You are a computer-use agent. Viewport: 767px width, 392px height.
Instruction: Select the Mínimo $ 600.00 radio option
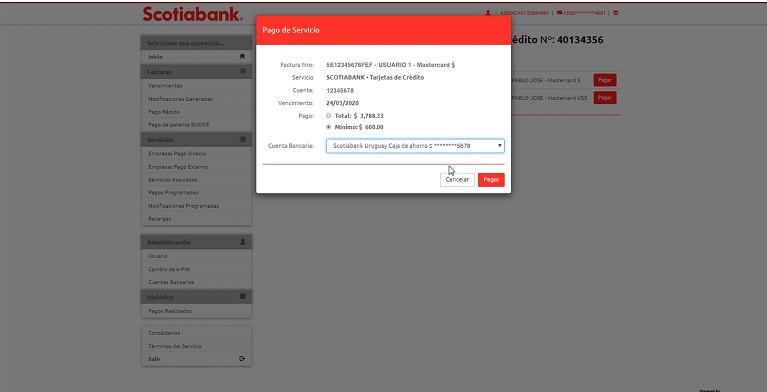[x=329, y=127]
